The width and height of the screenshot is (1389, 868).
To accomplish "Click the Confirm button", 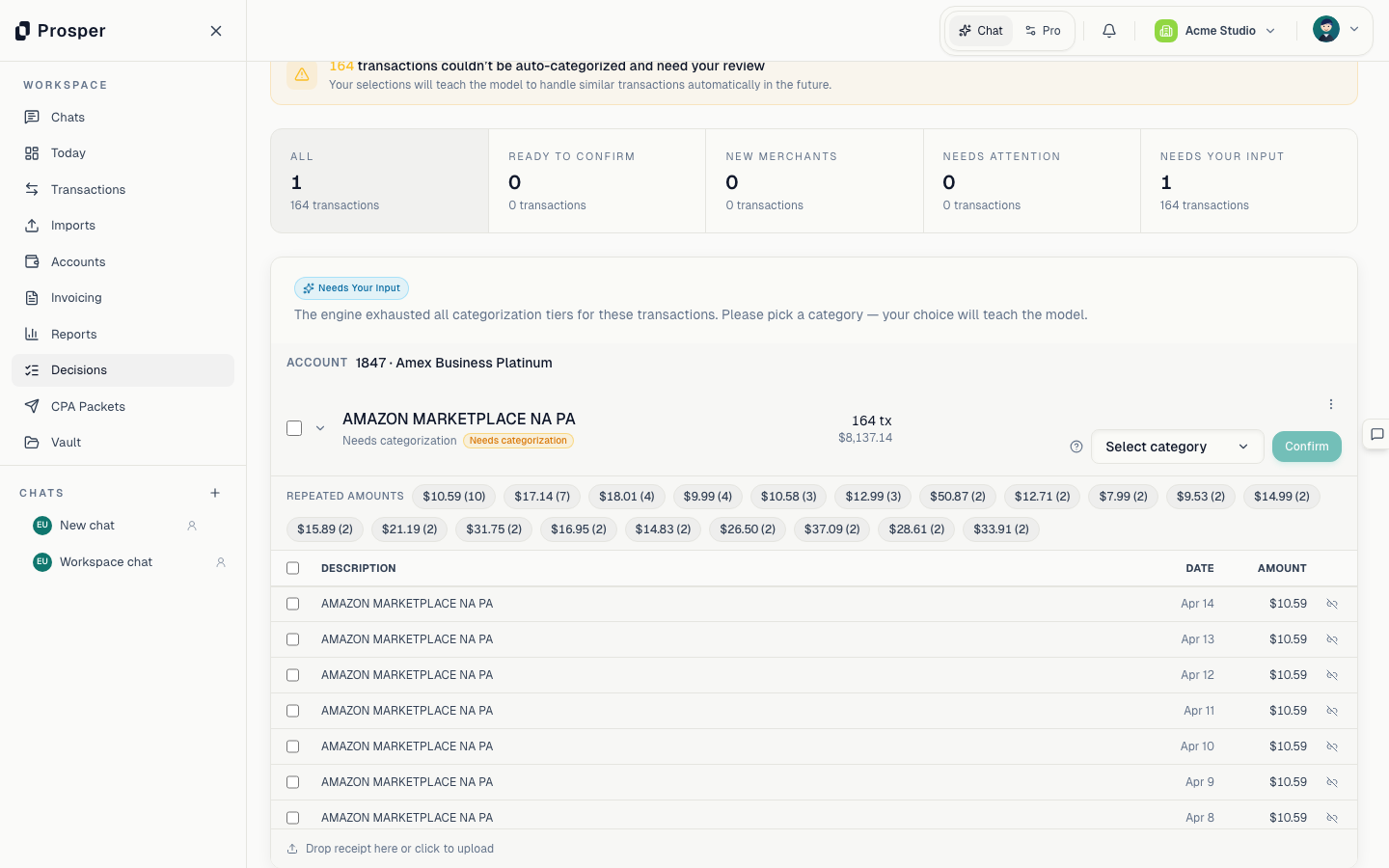I will click(1307, 447).
